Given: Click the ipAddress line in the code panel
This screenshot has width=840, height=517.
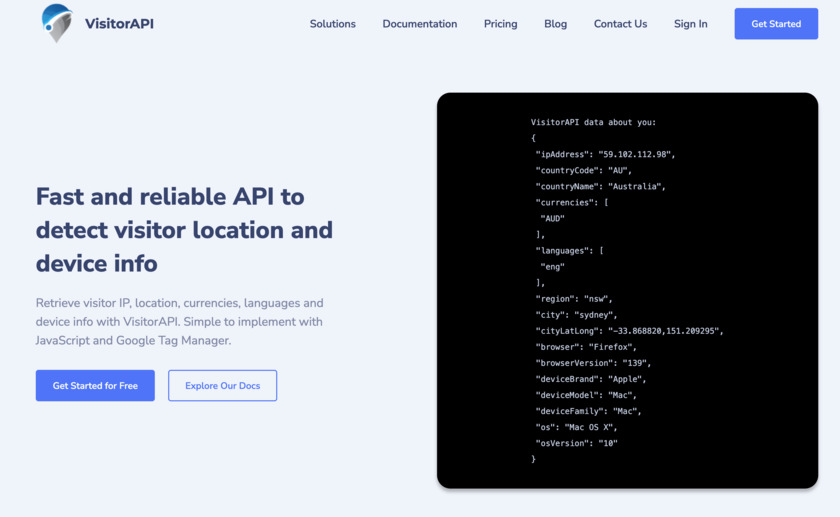Looking at the screenshot, I should click(605, 154).
